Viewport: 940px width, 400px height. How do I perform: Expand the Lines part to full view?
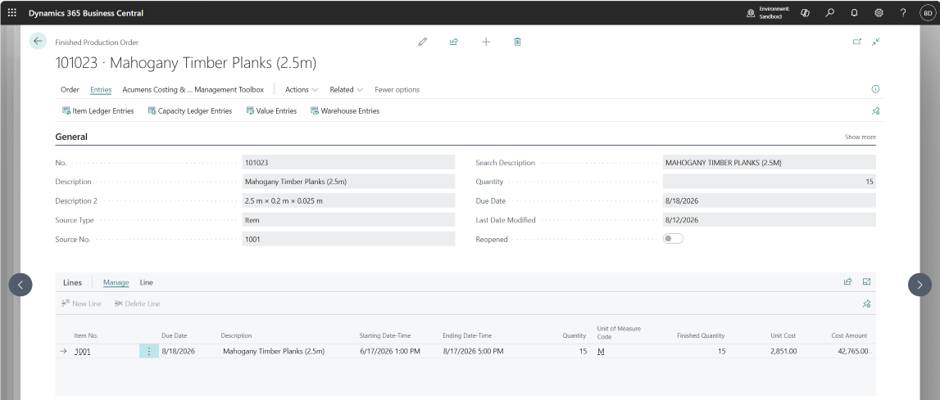pyautogui.click(x=866, y=282)
